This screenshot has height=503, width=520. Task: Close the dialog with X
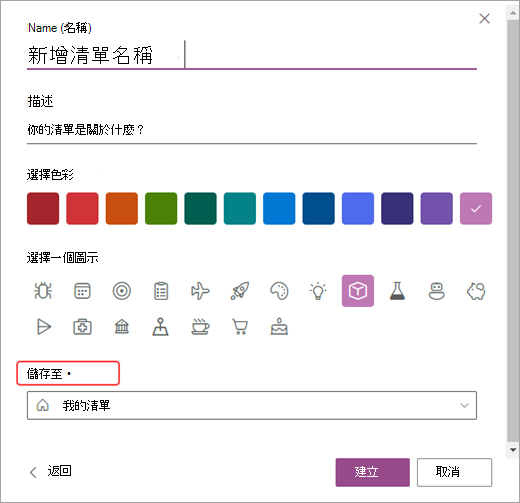tap(484, 18)
